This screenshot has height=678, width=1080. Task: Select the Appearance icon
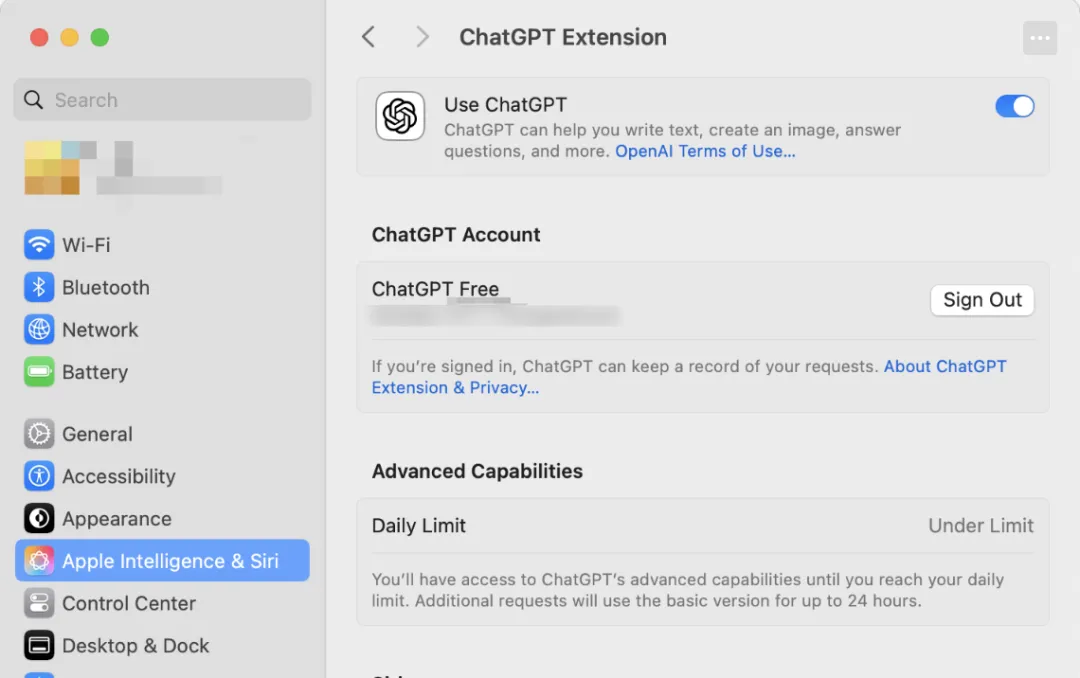tap(39, 519)
